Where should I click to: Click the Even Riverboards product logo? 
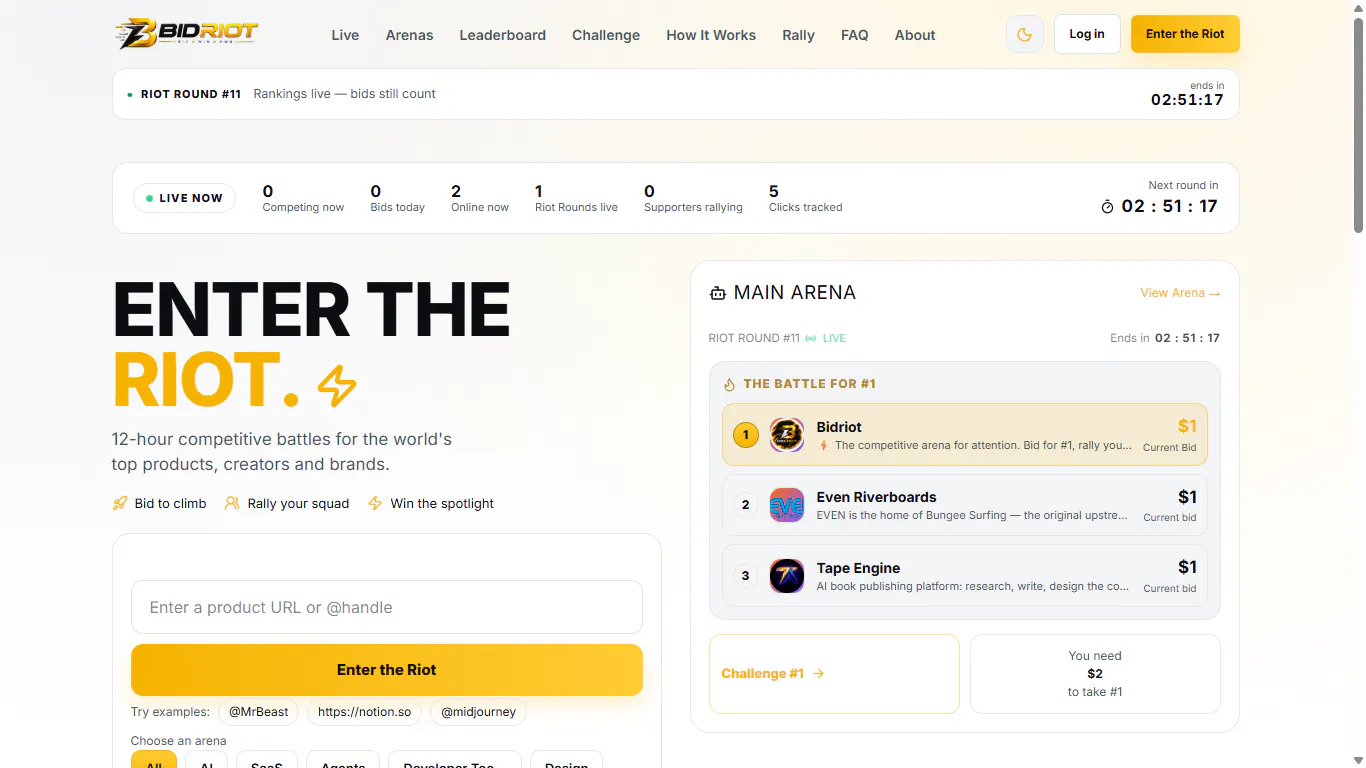click(787, 505)
